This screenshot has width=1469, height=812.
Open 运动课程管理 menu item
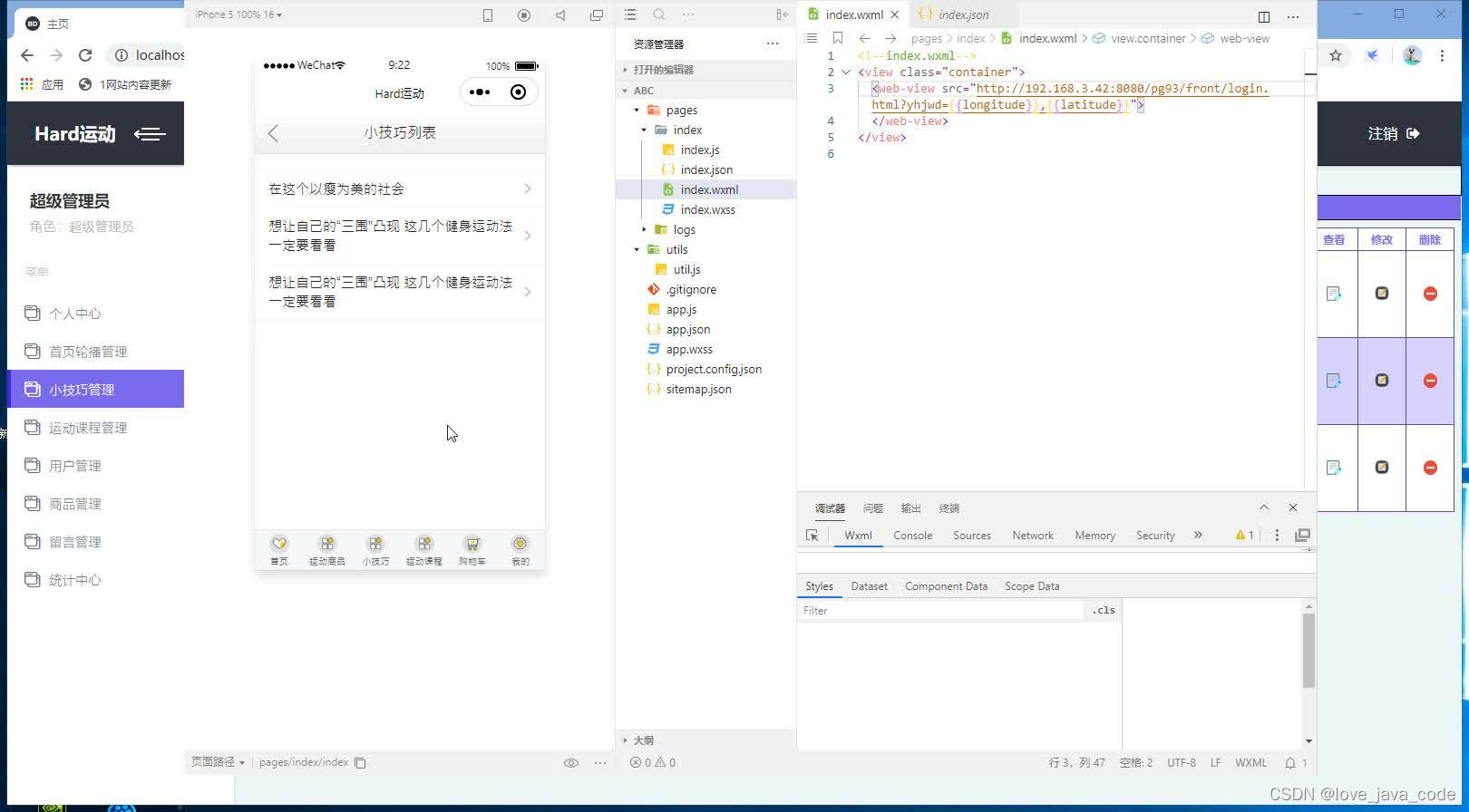[87, 428]
